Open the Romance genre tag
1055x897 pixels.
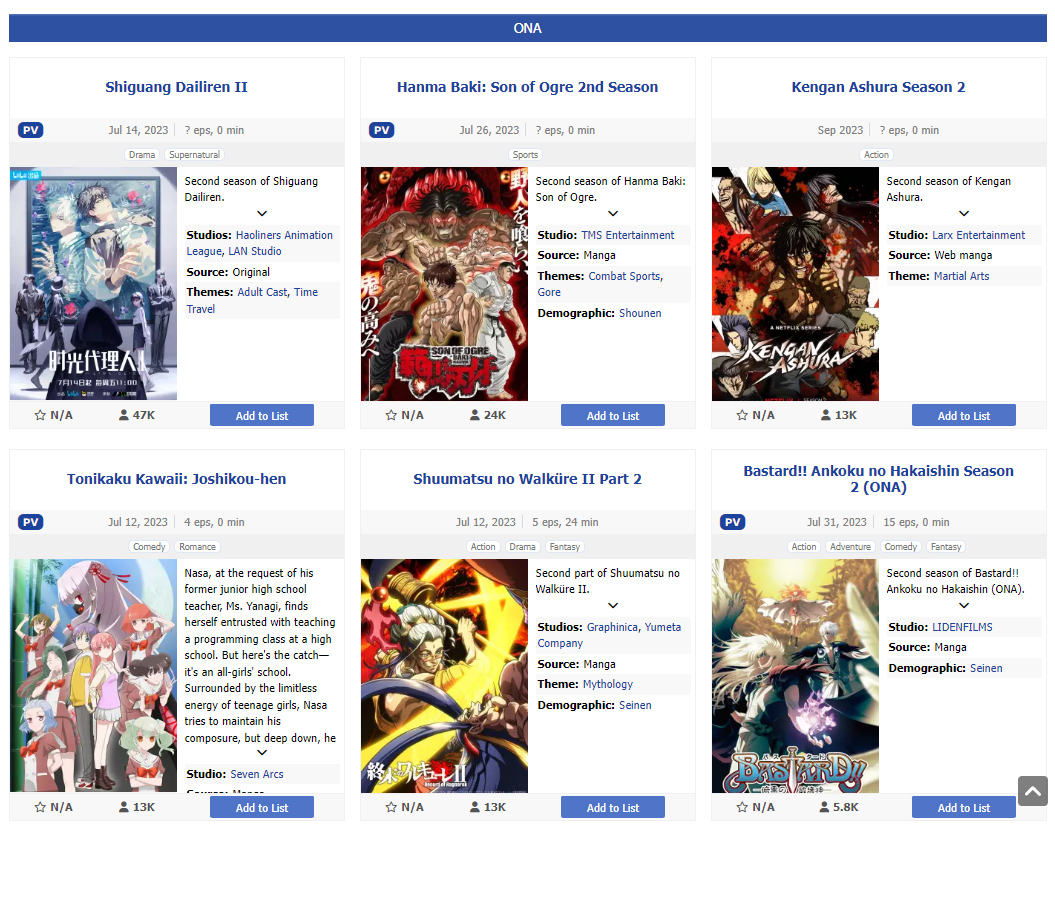pos(197,547)
